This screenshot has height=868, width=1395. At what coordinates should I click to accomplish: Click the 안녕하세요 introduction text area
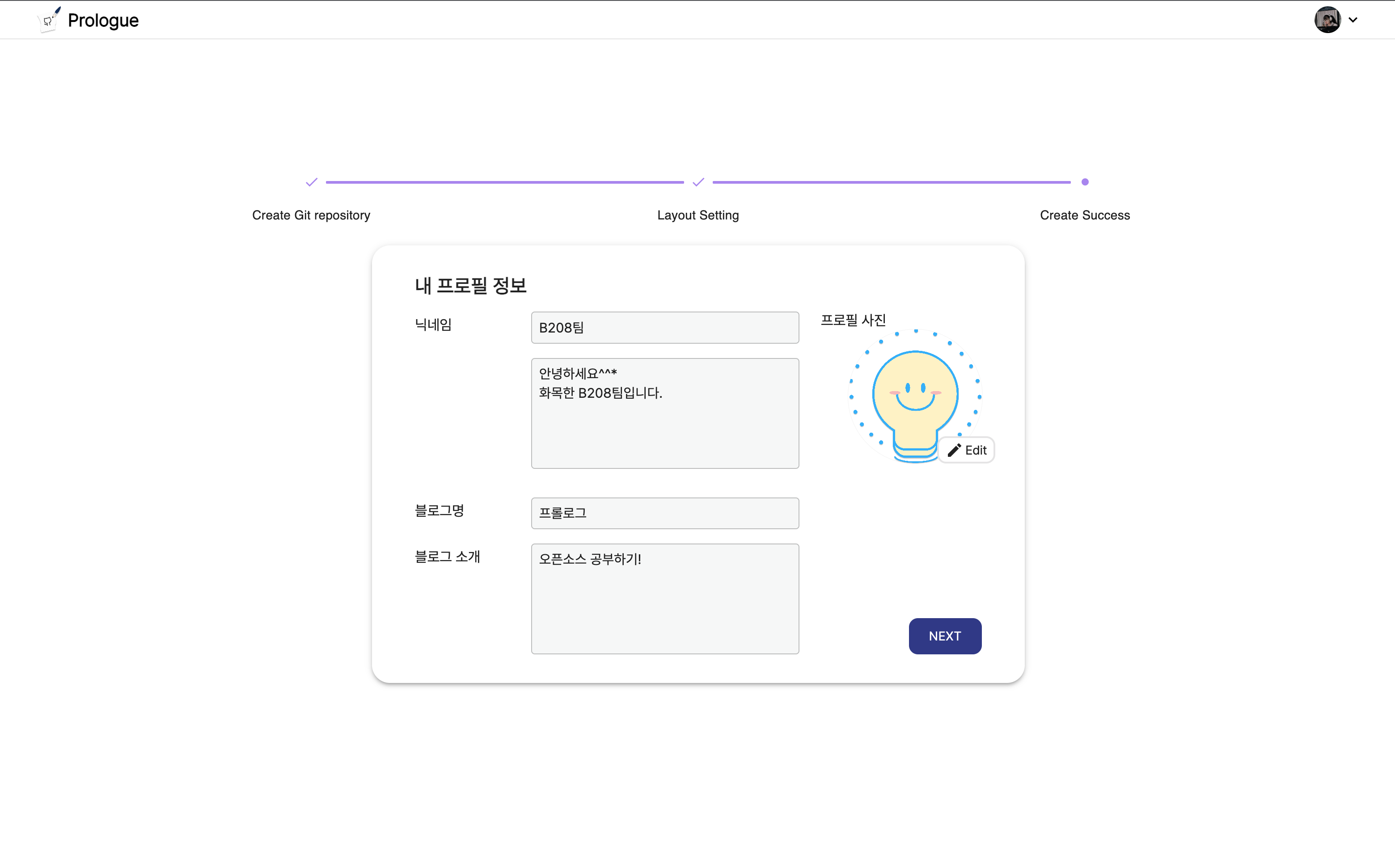pos(664,413)
